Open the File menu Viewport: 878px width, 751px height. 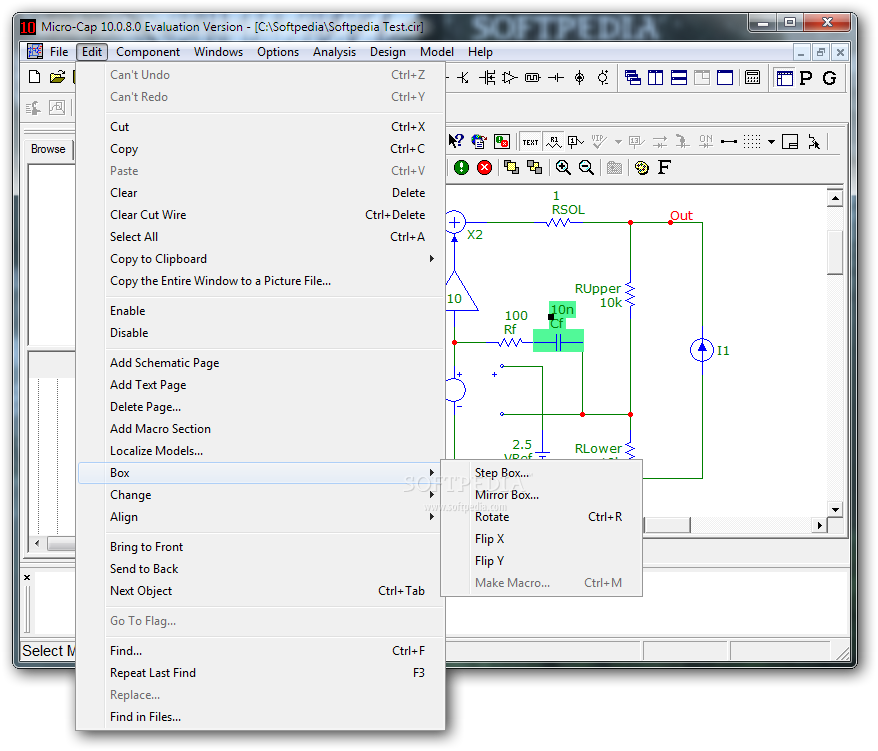click(59, 52)
